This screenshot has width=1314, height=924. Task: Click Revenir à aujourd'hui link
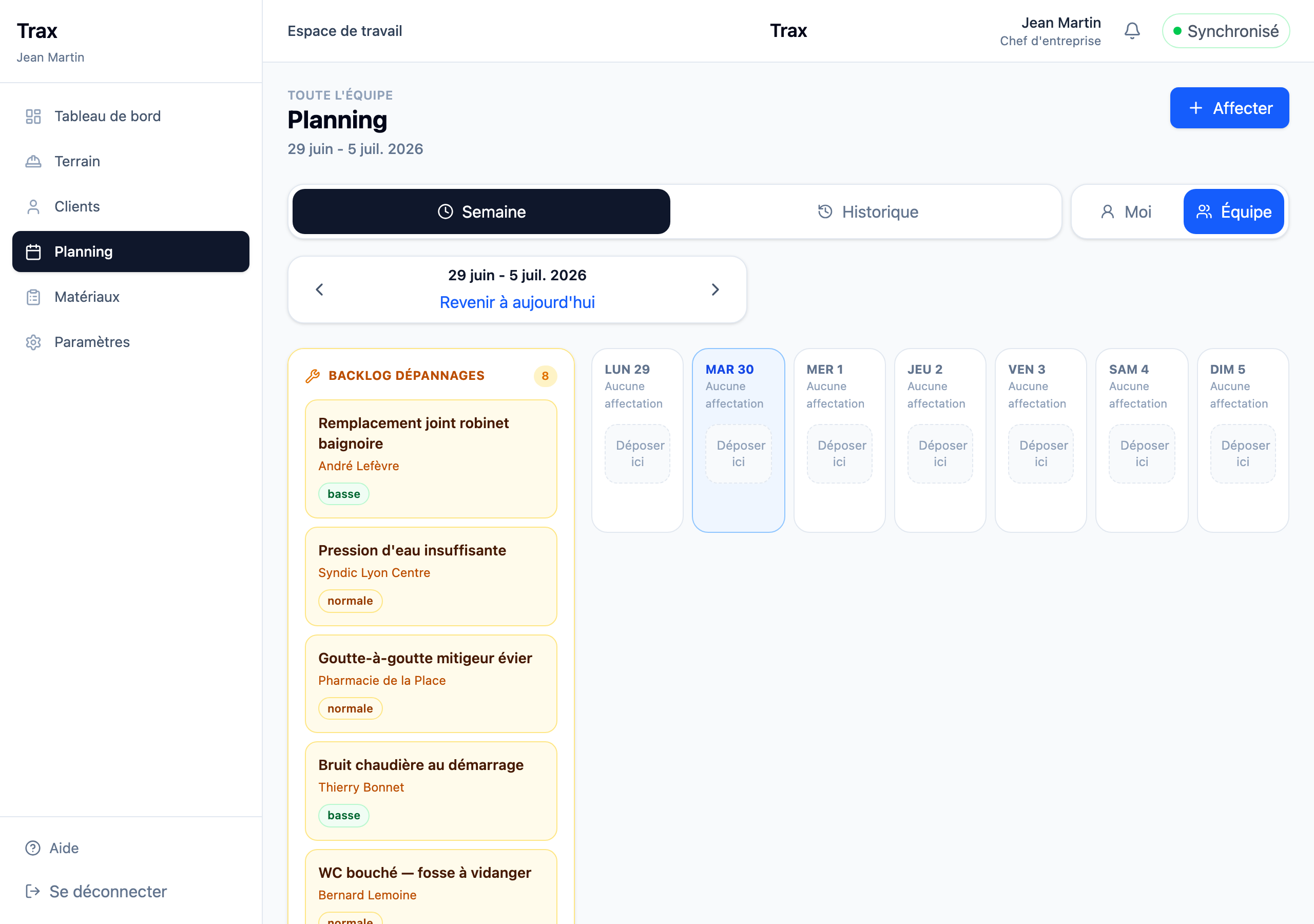point(517,302)
